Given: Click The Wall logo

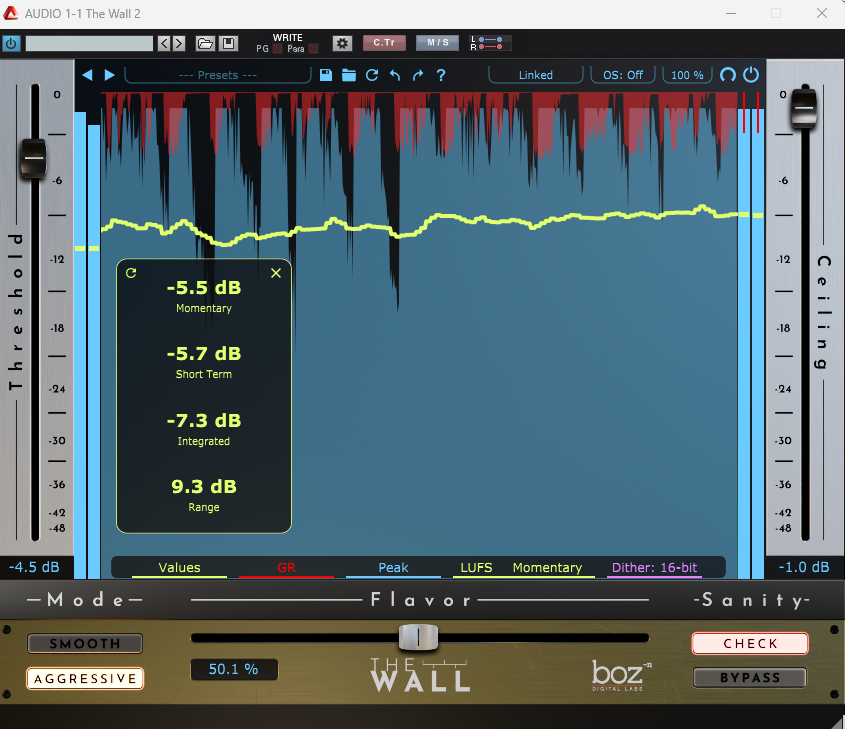Looking at the screenshot, I should [420, 675].
